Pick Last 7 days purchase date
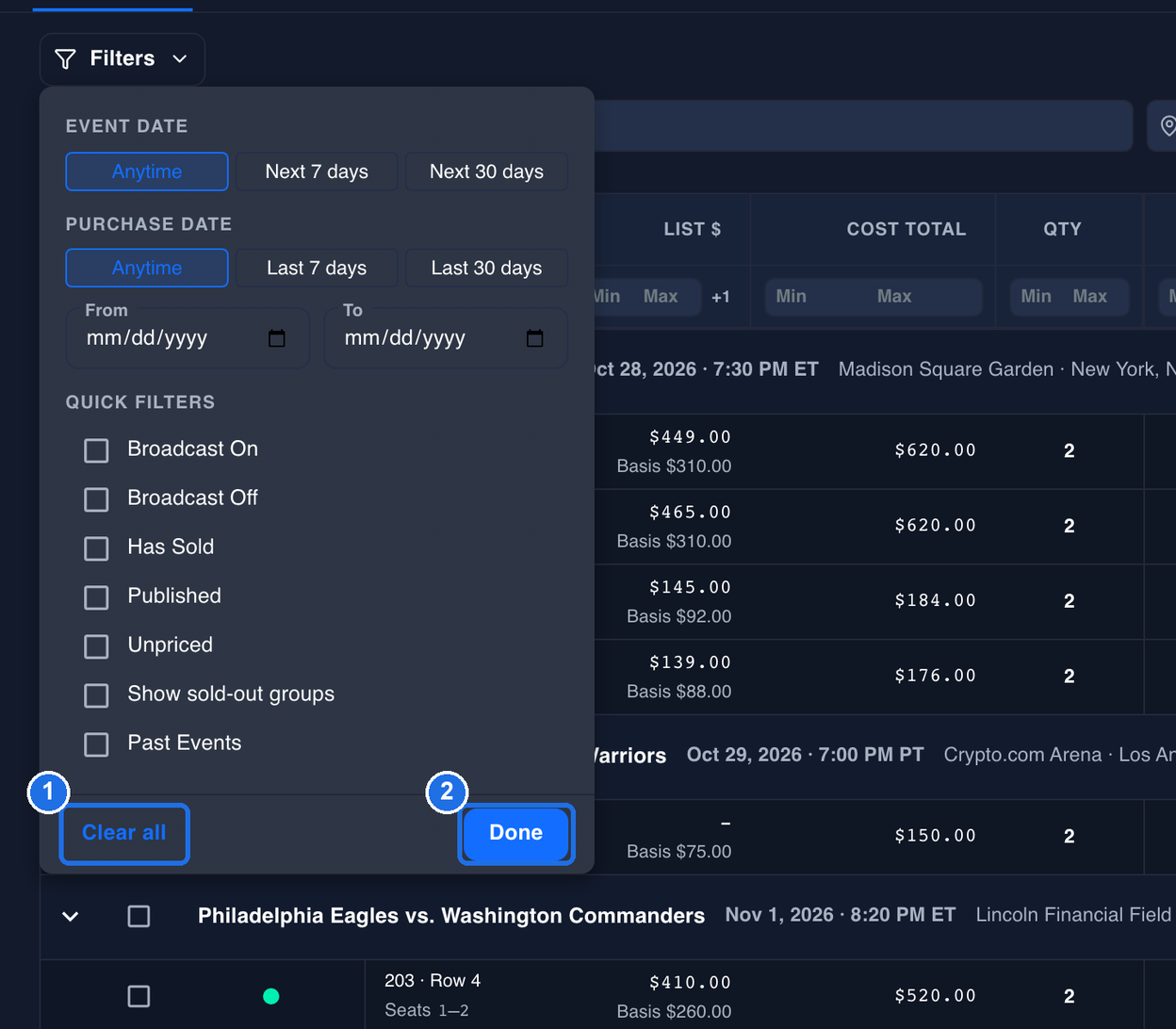Image resolution: width=1176 pixels, height=1029 pixels. point(317,268)
